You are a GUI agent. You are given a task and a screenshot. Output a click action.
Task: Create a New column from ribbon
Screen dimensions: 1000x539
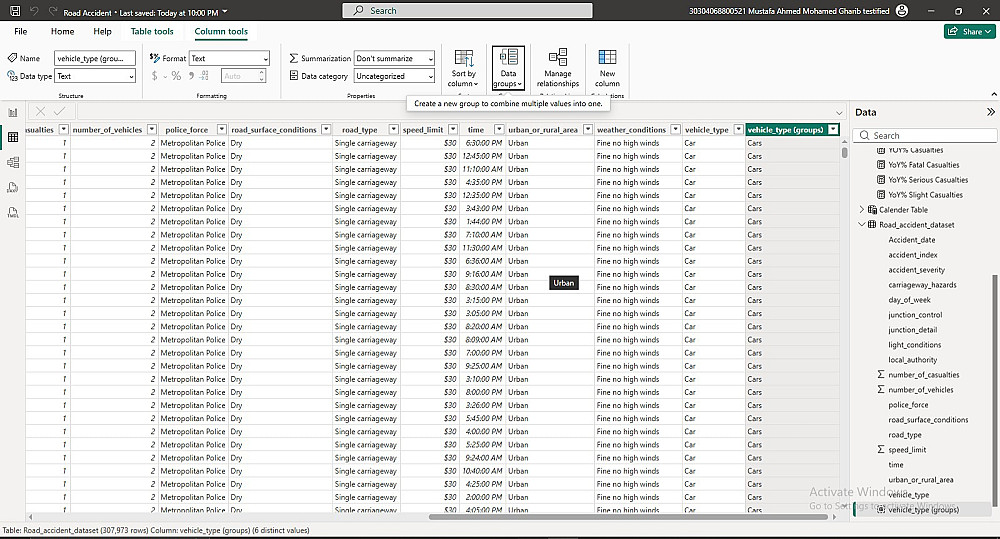(x=607, y=68)
